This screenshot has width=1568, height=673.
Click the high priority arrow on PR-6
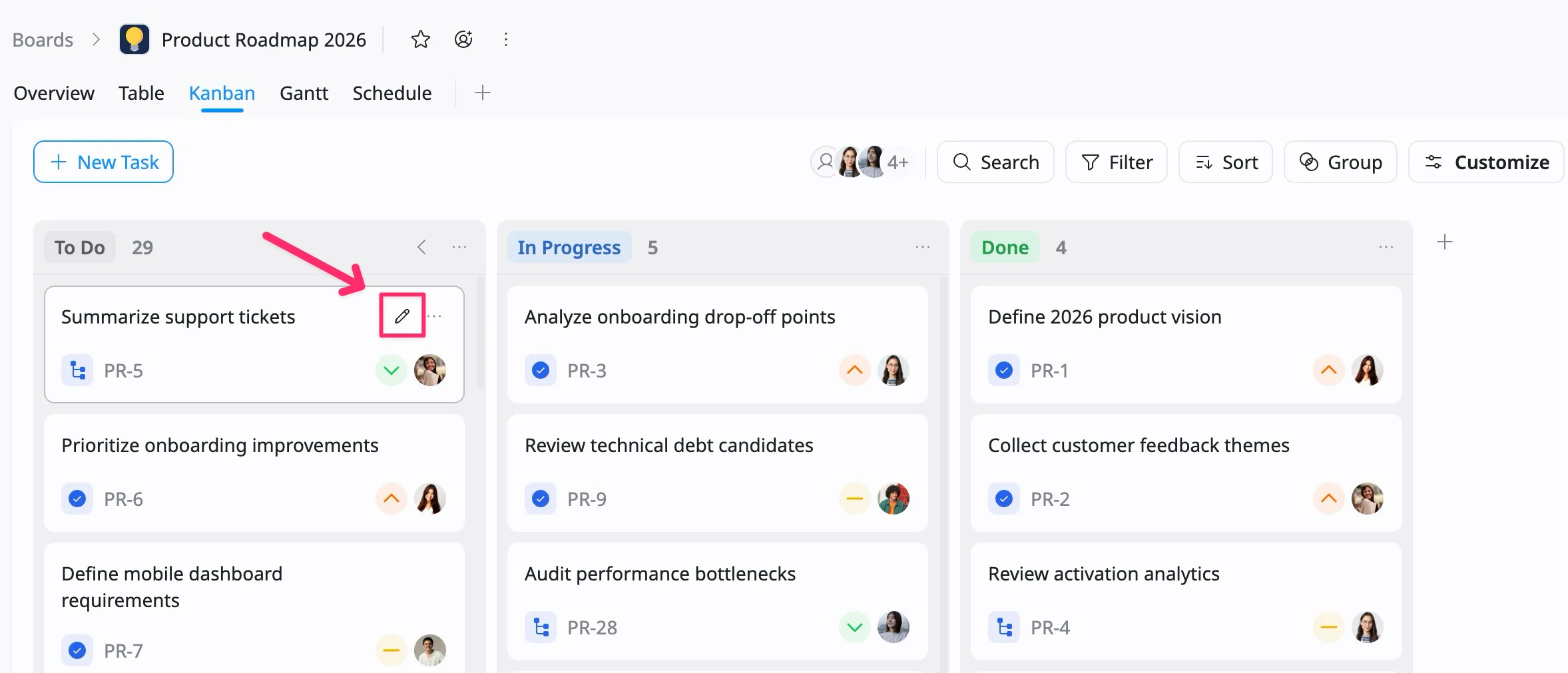[392, 499]
